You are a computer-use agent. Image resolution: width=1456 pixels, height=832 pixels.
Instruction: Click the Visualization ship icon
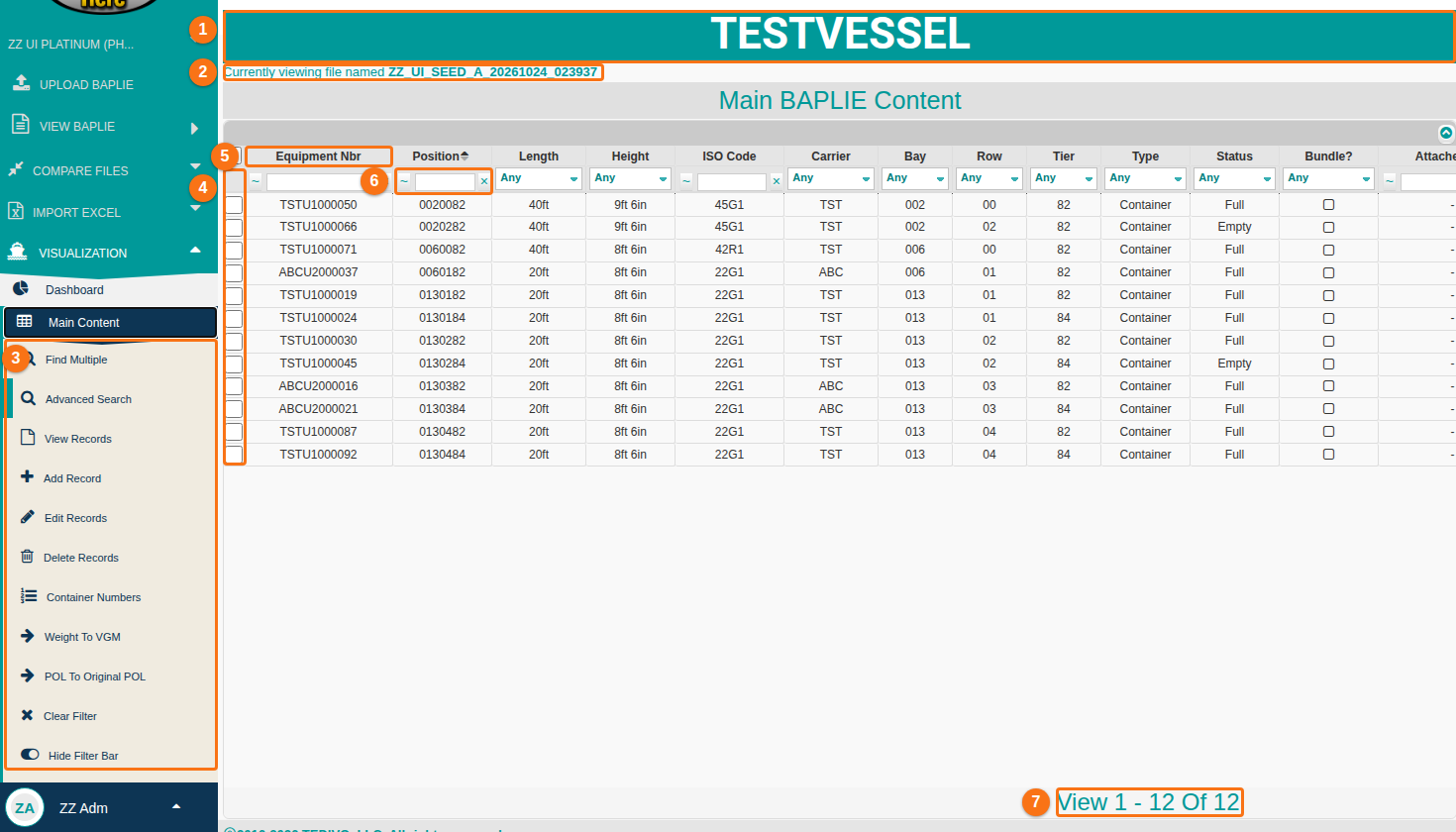(17, 252)
